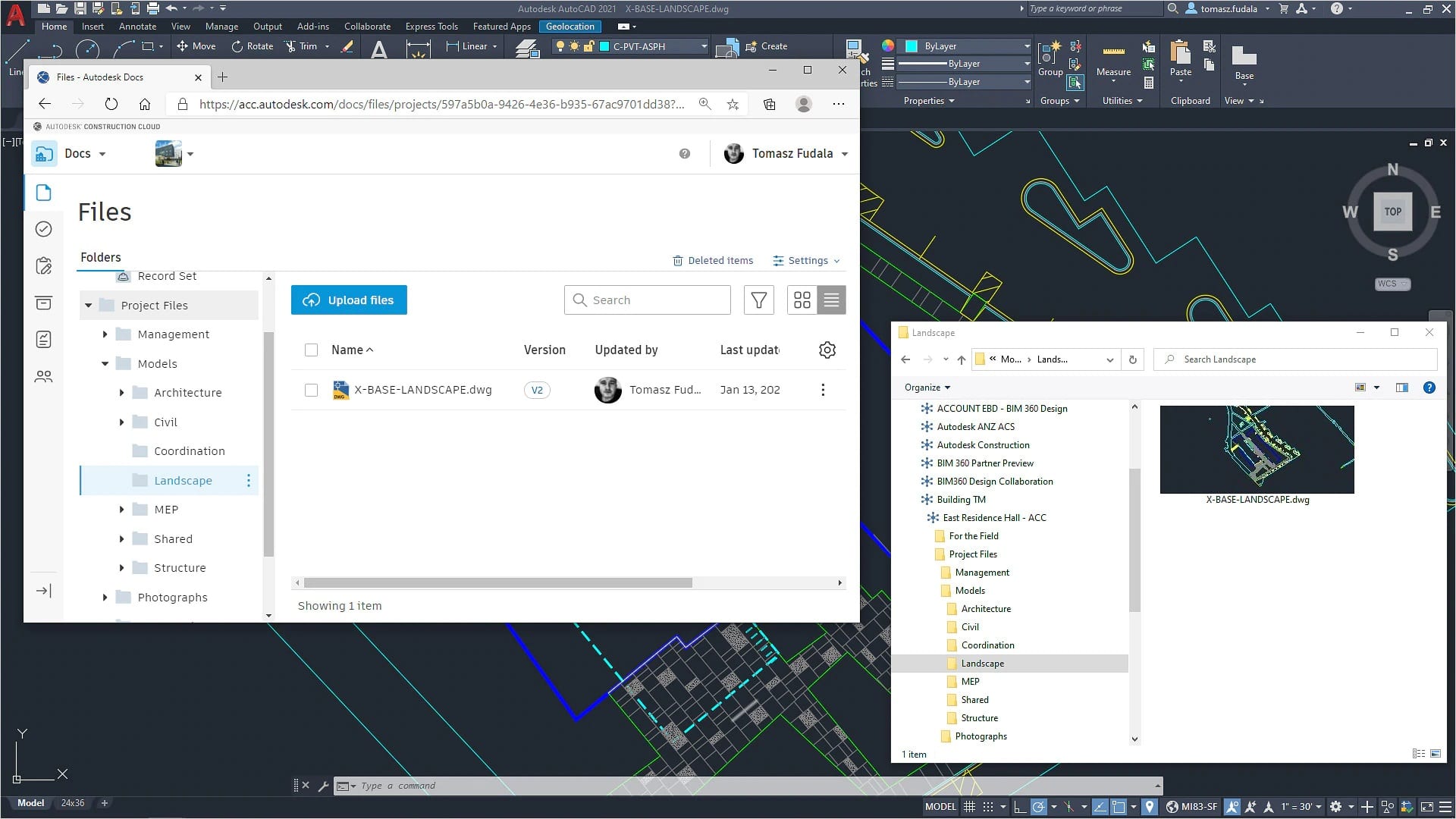
Task: Select the Move tool in the ribbon
Action: pyautogui.click(x=196, y=46)
